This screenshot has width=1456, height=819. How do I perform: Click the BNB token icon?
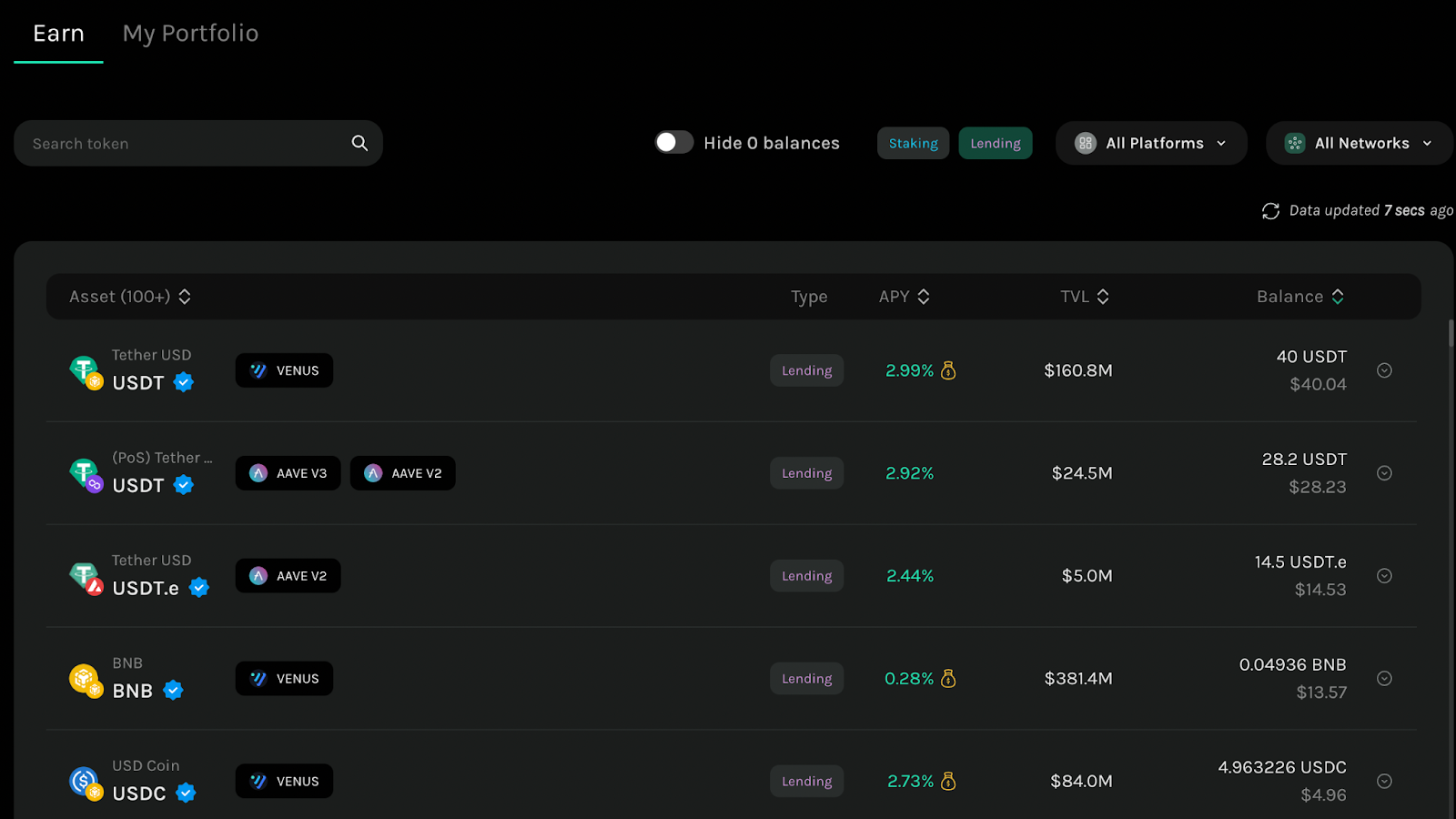point(86,680)
